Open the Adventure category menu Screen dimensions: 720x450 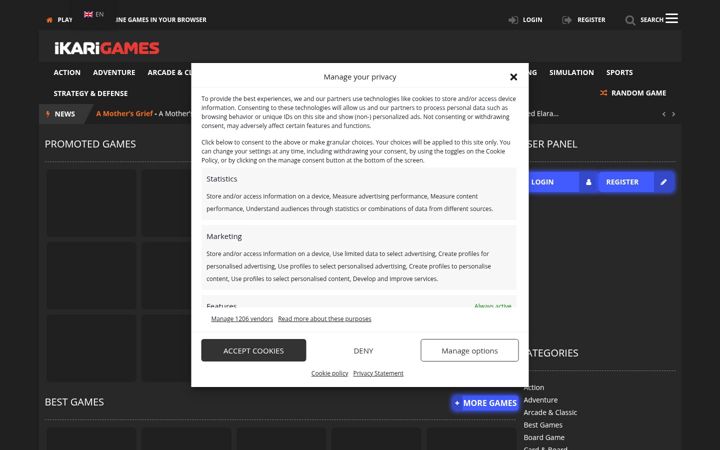[x=114, y=72]
